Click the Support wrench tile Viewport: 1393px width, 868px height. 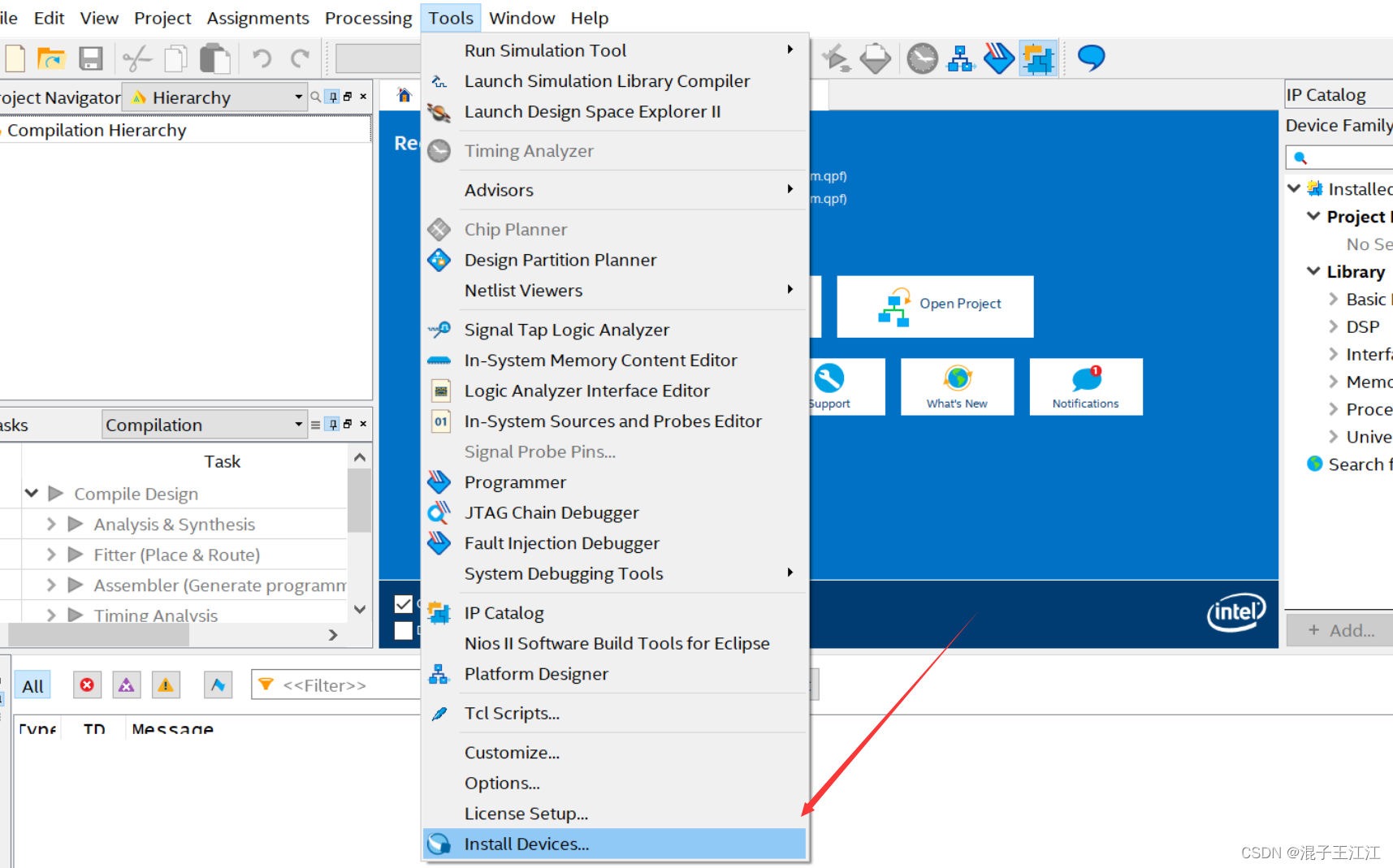(x=830, y=386)
